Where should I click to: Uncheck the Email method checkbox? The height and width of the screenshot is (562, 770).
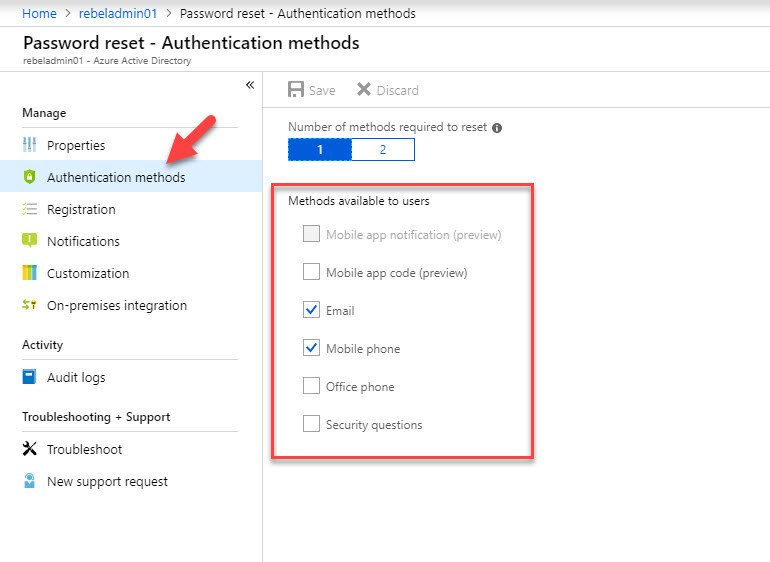pyautogui.click(x=311, y=310)
